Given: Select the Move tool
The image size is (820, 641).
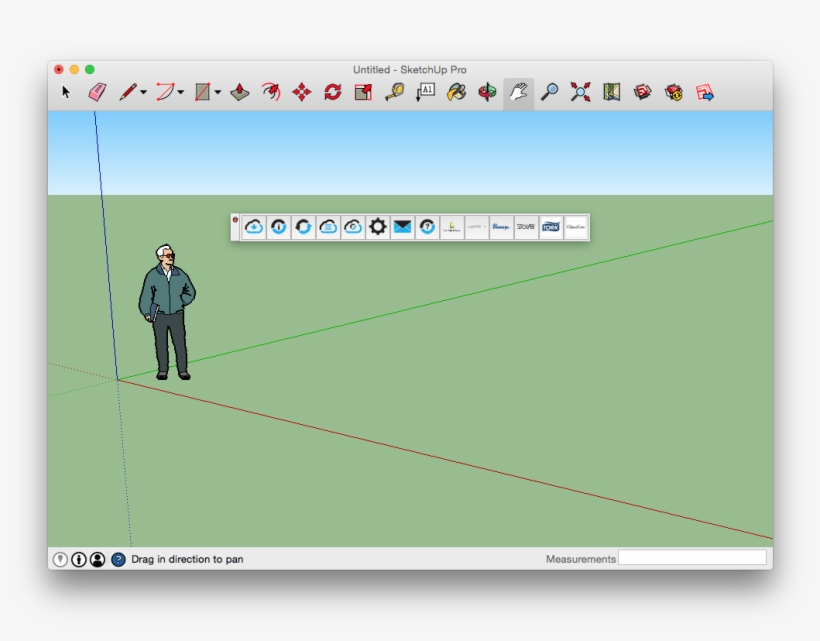Looking at the screenshot, I should [x=300, y=91].
